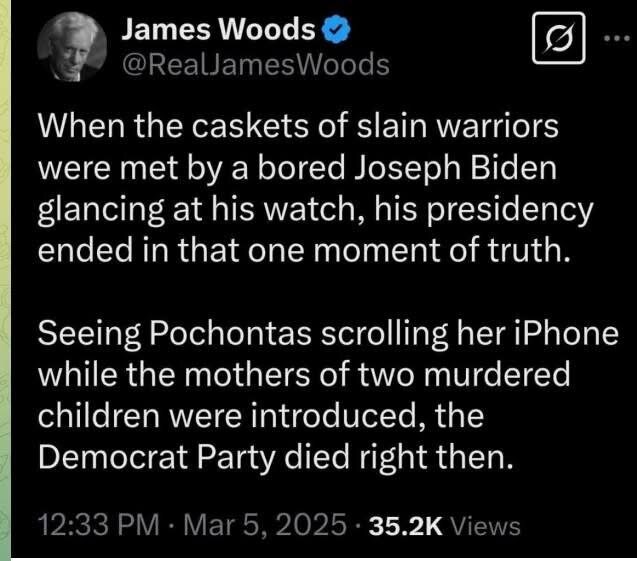This screenshot has height=561, width=637.
Task: Click the Views label
Action: click(x=486, y=526)
